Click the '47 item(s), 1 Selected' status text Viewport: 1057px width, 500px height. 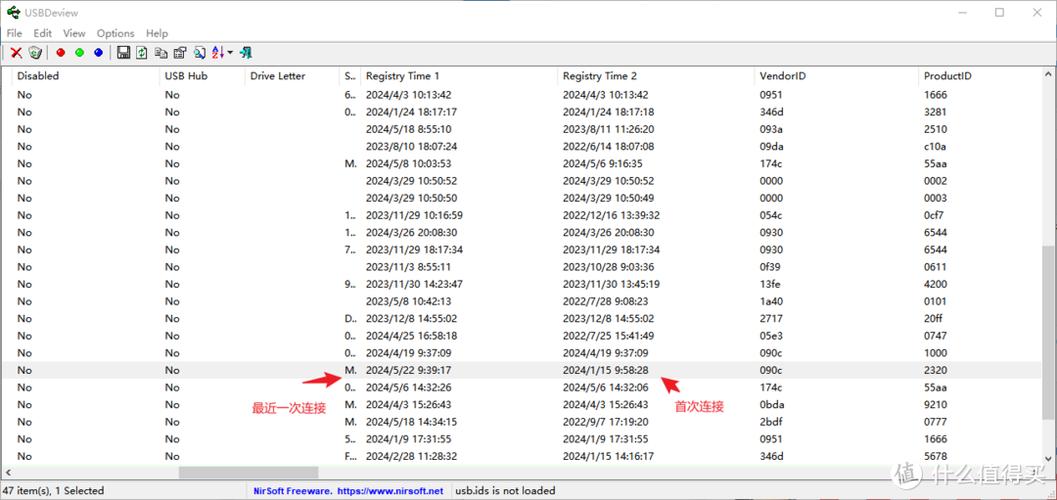pyautogui.click(x=53, y=491)
